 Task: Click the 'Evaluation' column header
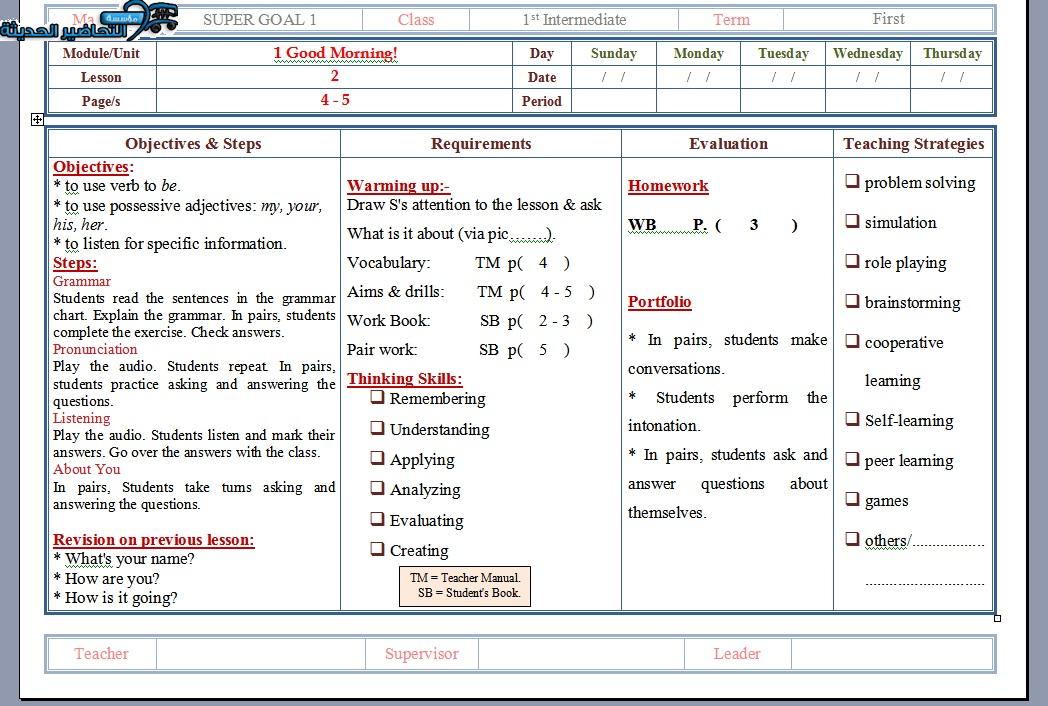(729, 144)
